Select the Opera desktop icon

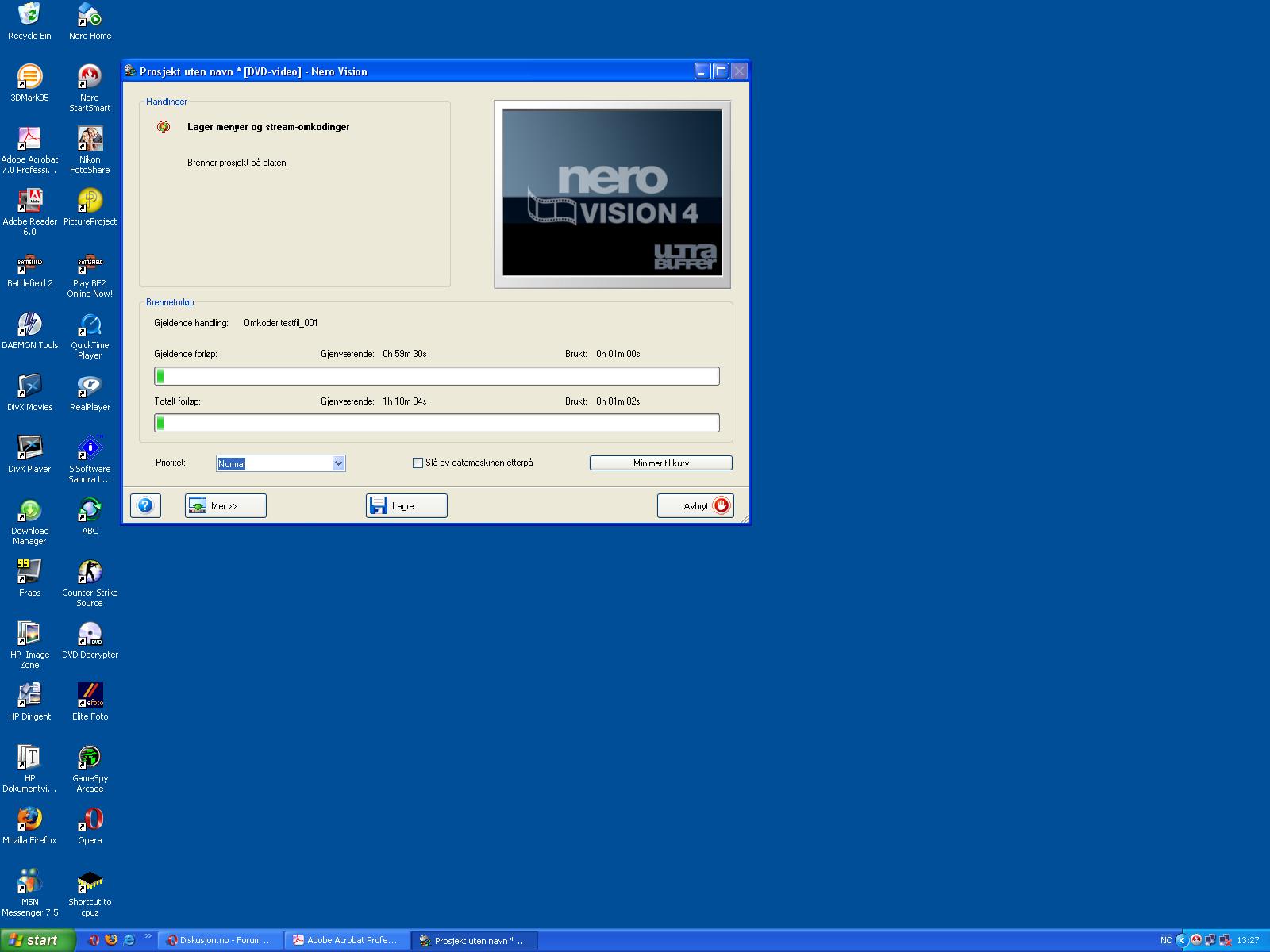pos(90,827)
